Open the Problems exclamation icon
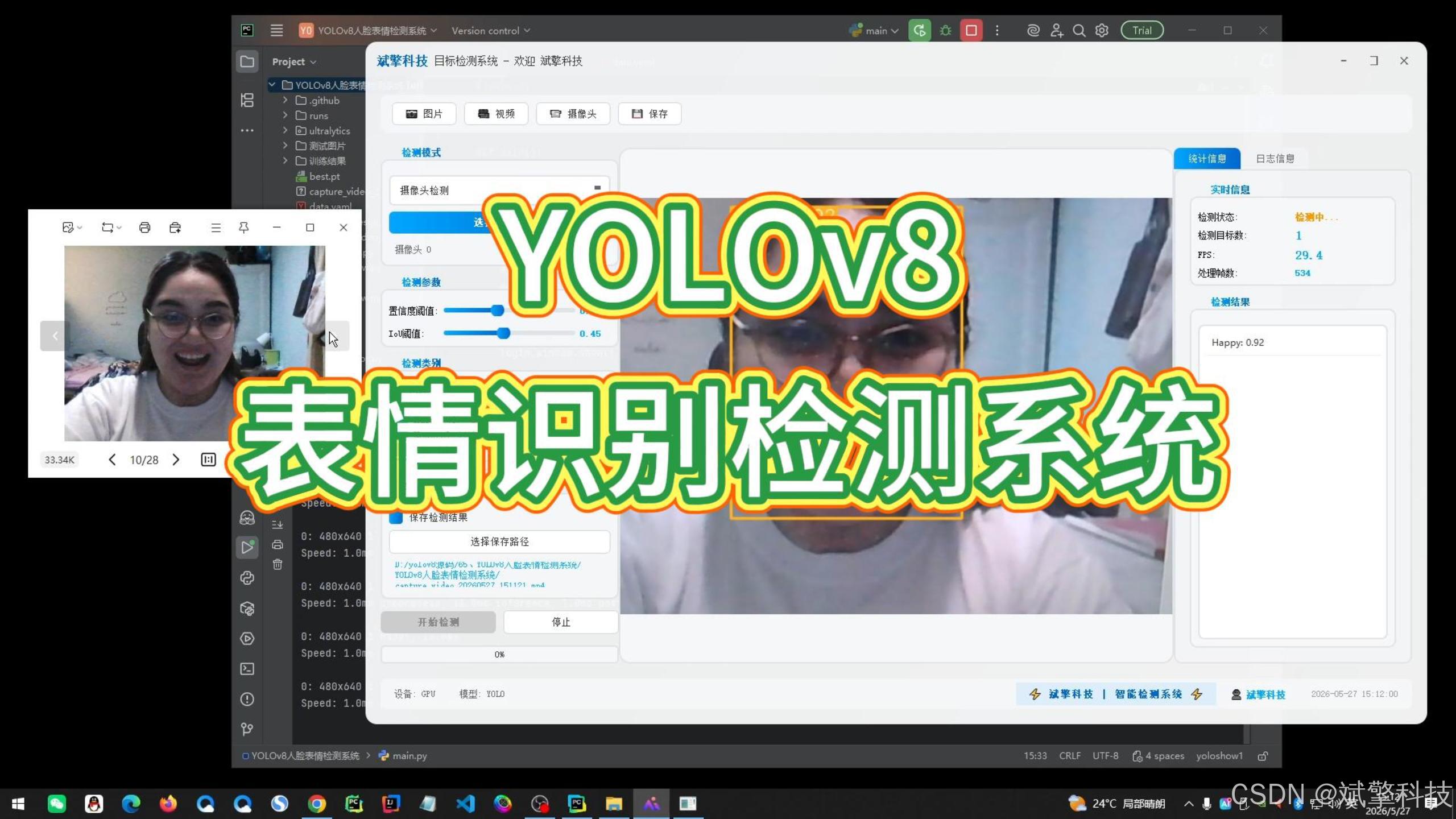The image size is (1456, 819). [247, 699]
